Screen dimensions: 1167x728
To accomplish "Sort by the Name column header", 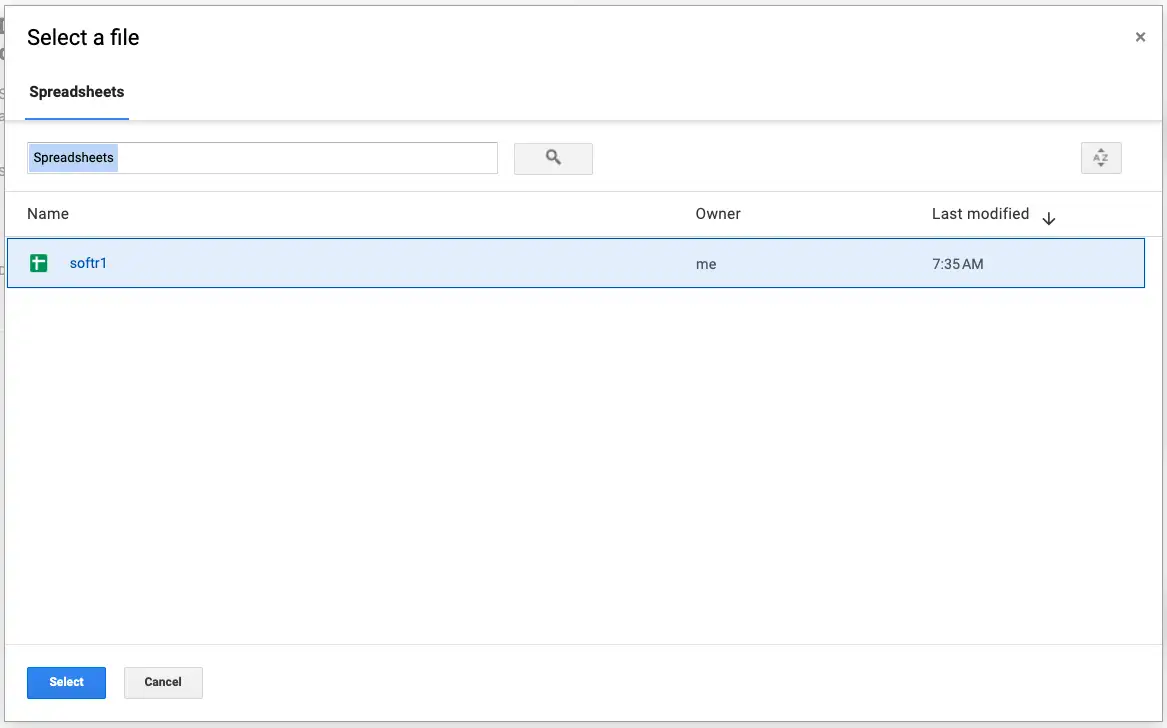I will tap(48, 214).
